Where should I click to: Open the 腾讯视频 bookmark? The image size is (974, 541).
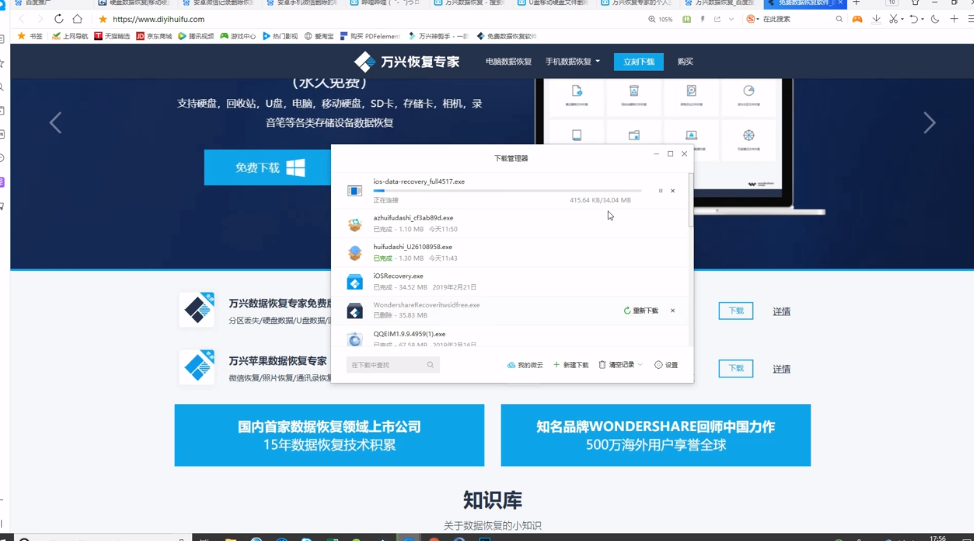tap(196, 36)
